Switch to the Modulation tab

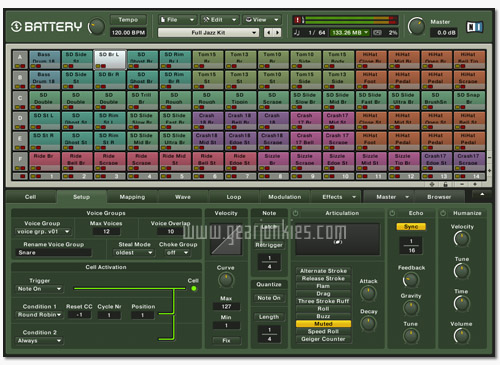click(x=284, y=197)
